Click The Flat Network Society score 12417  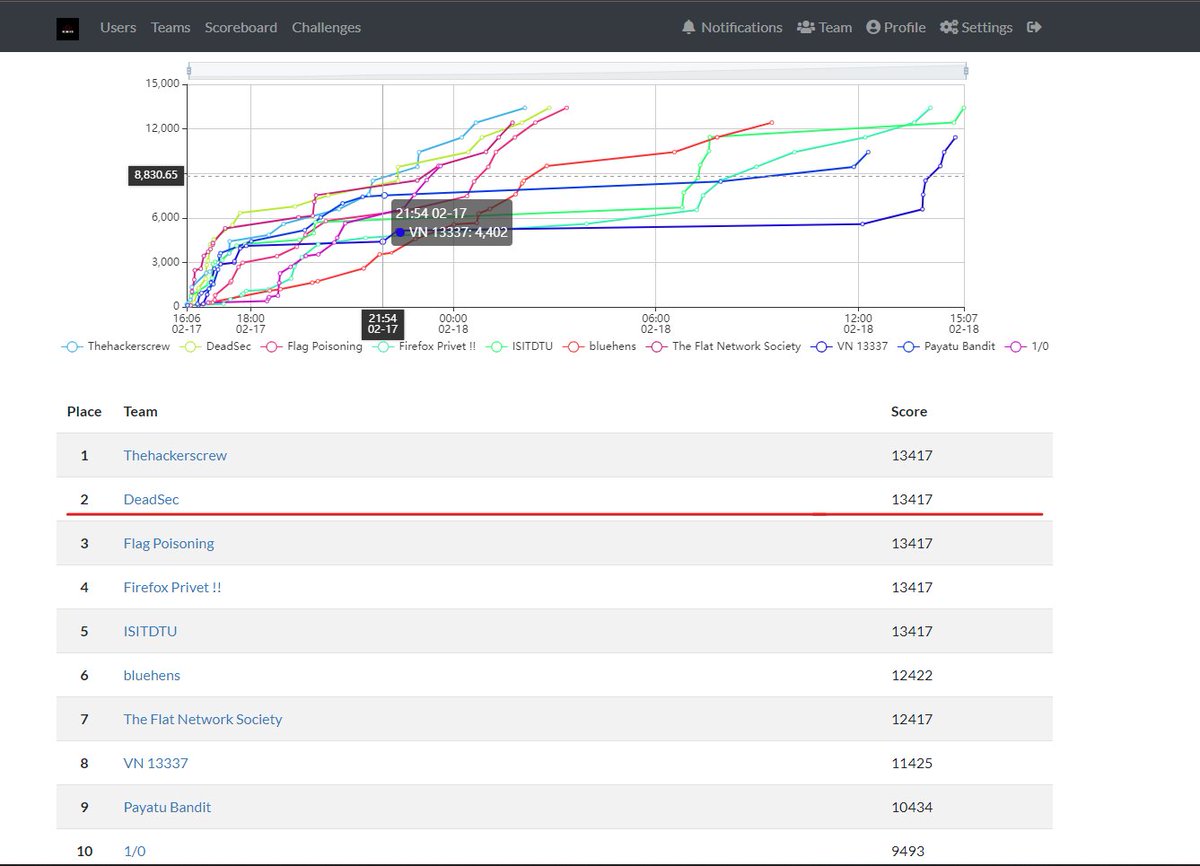pyautogui.click(x=911, y=719)
